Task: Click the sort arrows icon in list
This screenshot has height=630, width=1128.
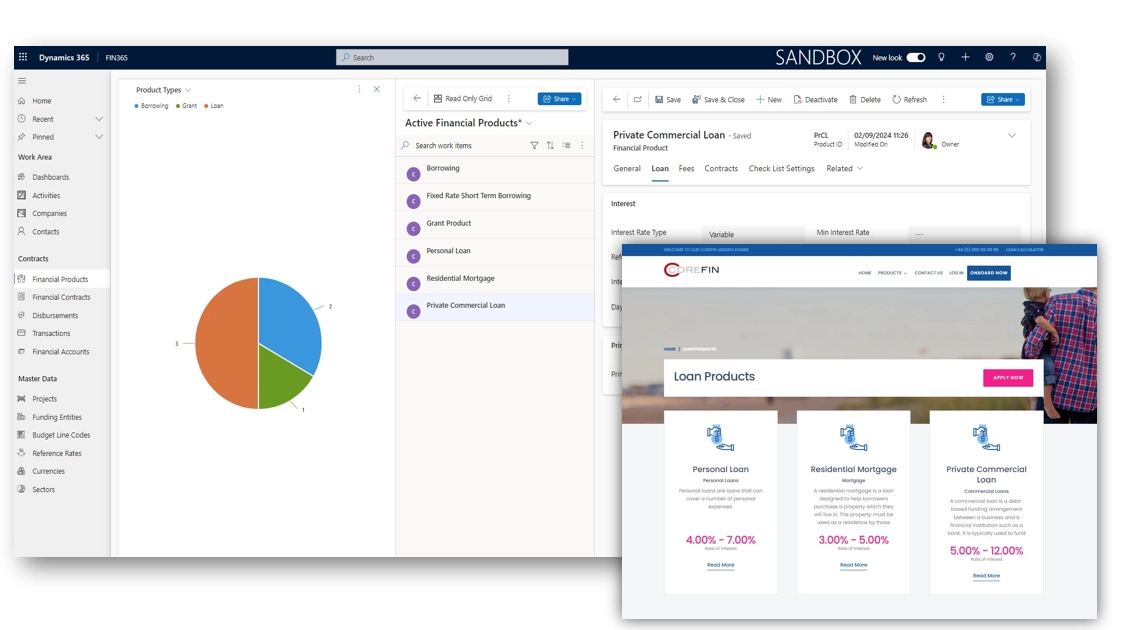Action: click(550, 145)
